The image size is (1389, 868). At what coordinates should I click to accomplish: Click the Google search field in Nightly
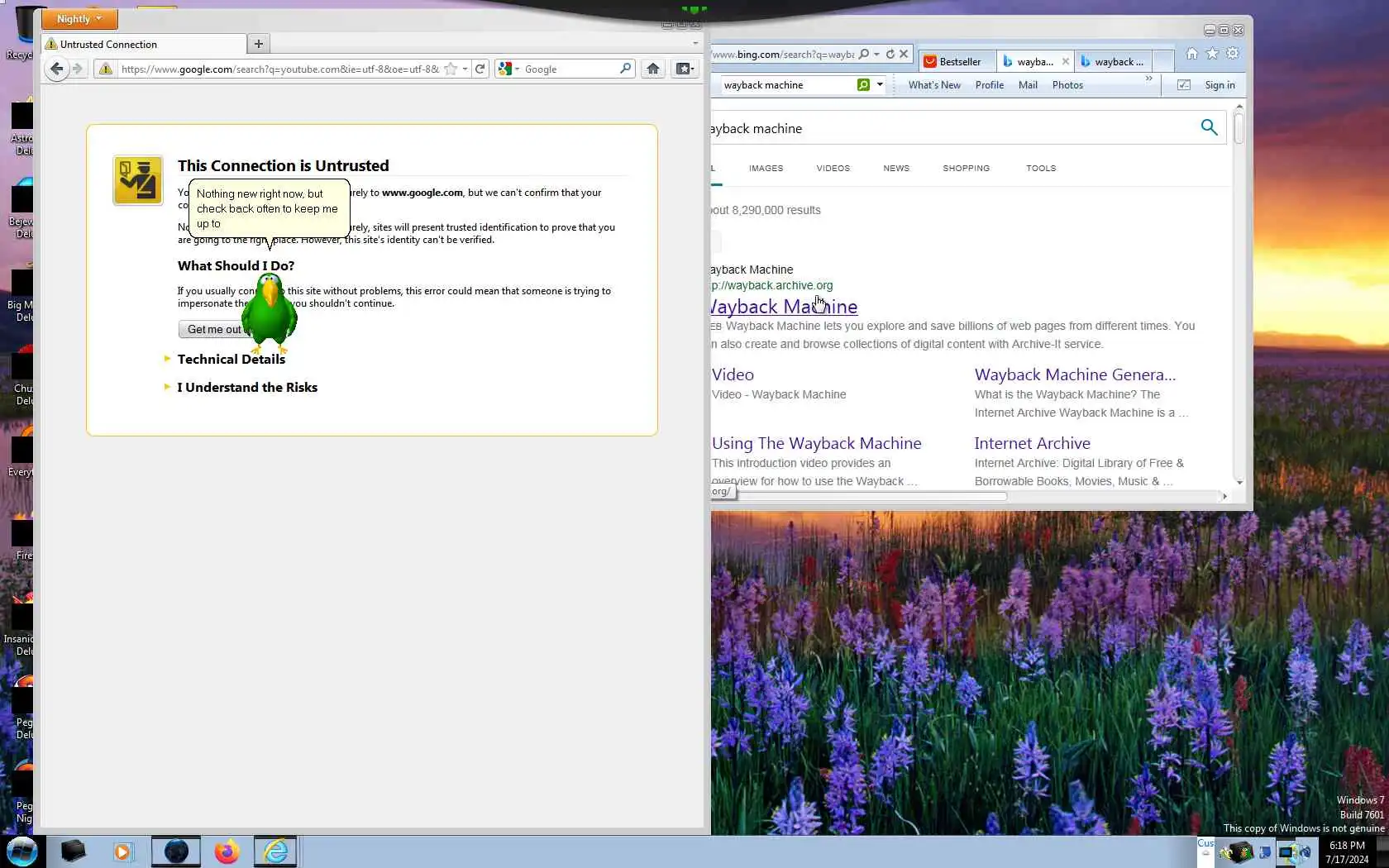pos(570,69)
